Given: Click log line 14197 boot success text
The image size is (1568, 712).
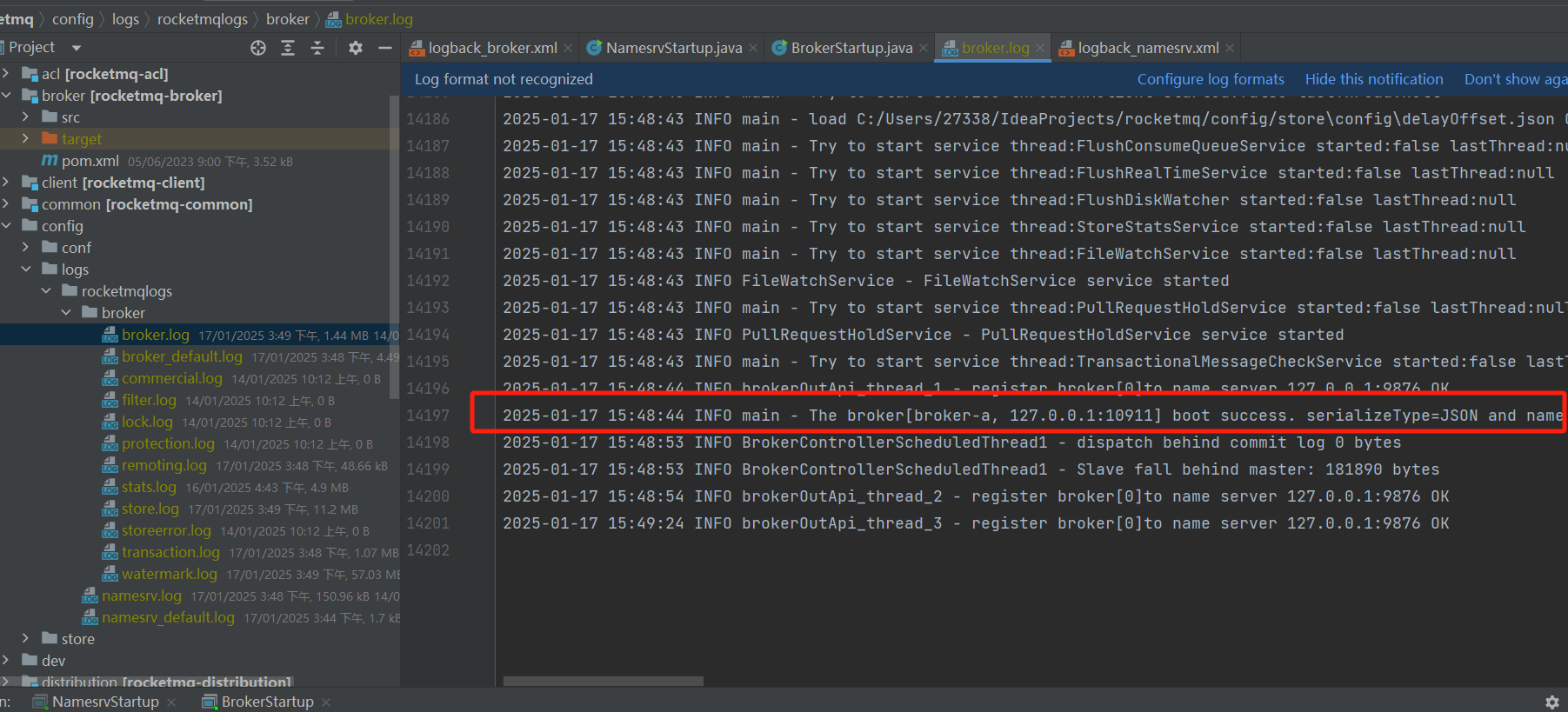Looking at the screenshot, I should point(1032,416).
